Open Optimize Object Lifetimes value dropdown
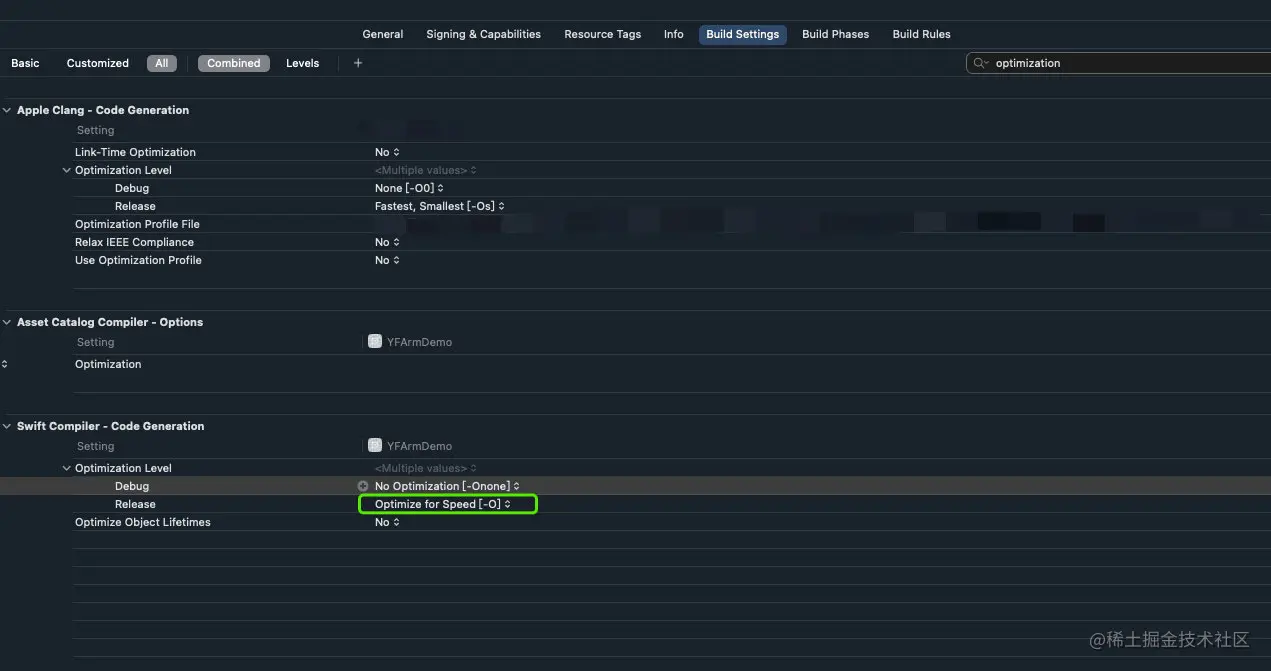 [x=387, y=522]
